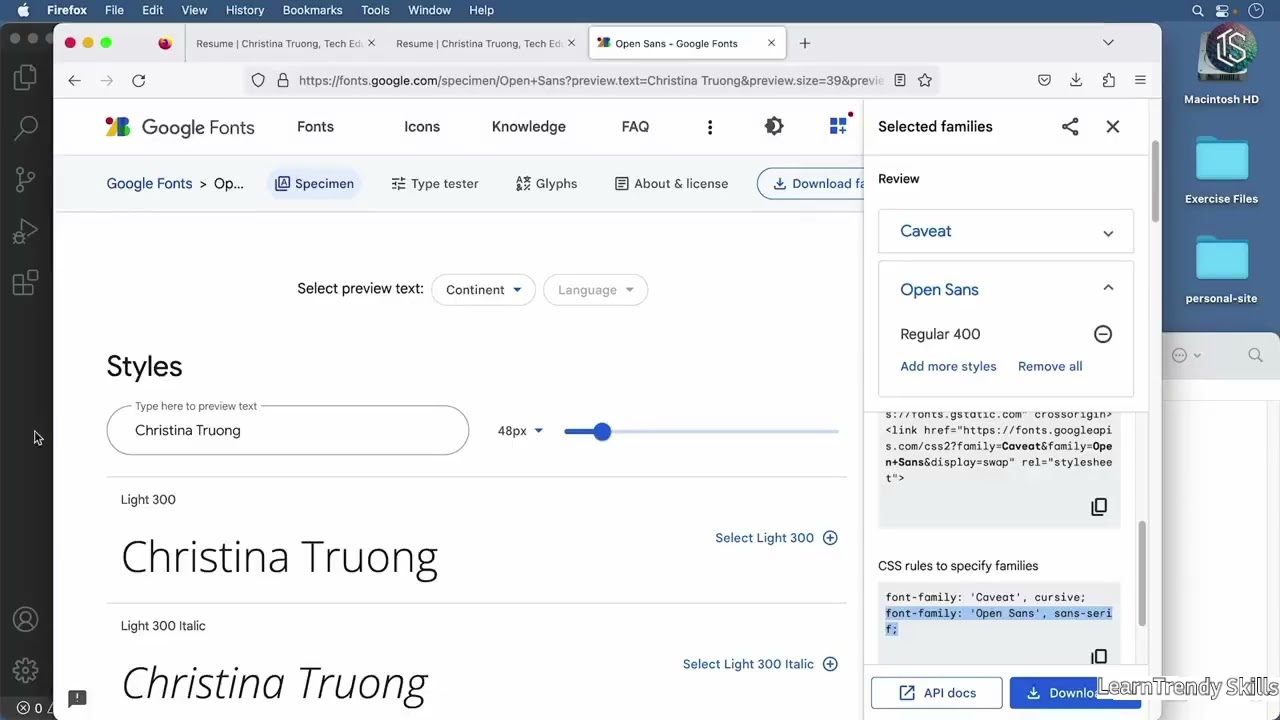The height and width of the screenshot is (720, 1280).
Task: Open VS Code Manage gear icon
Action: [26, 670]
